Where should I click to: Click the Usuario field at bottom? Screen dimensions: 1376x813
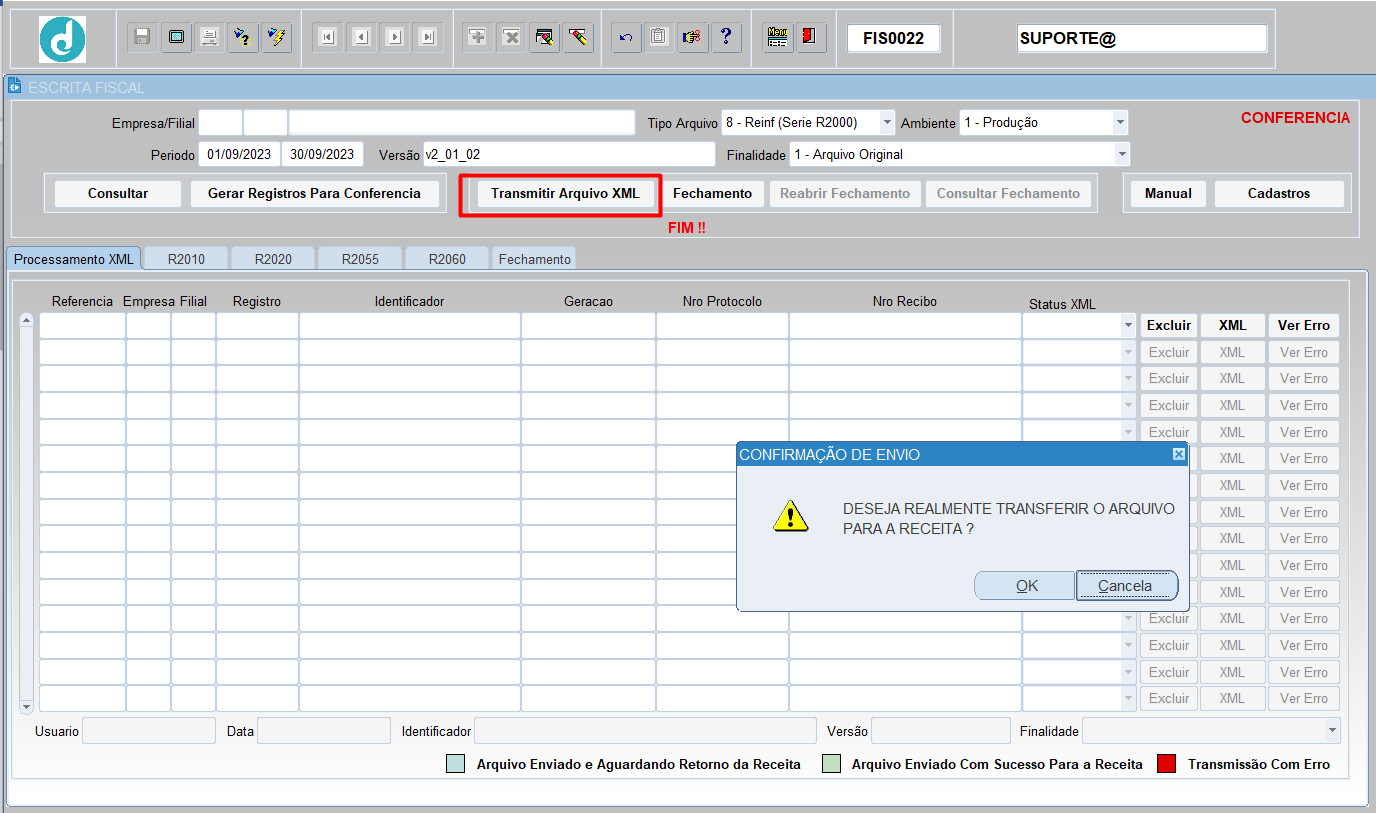149,731
